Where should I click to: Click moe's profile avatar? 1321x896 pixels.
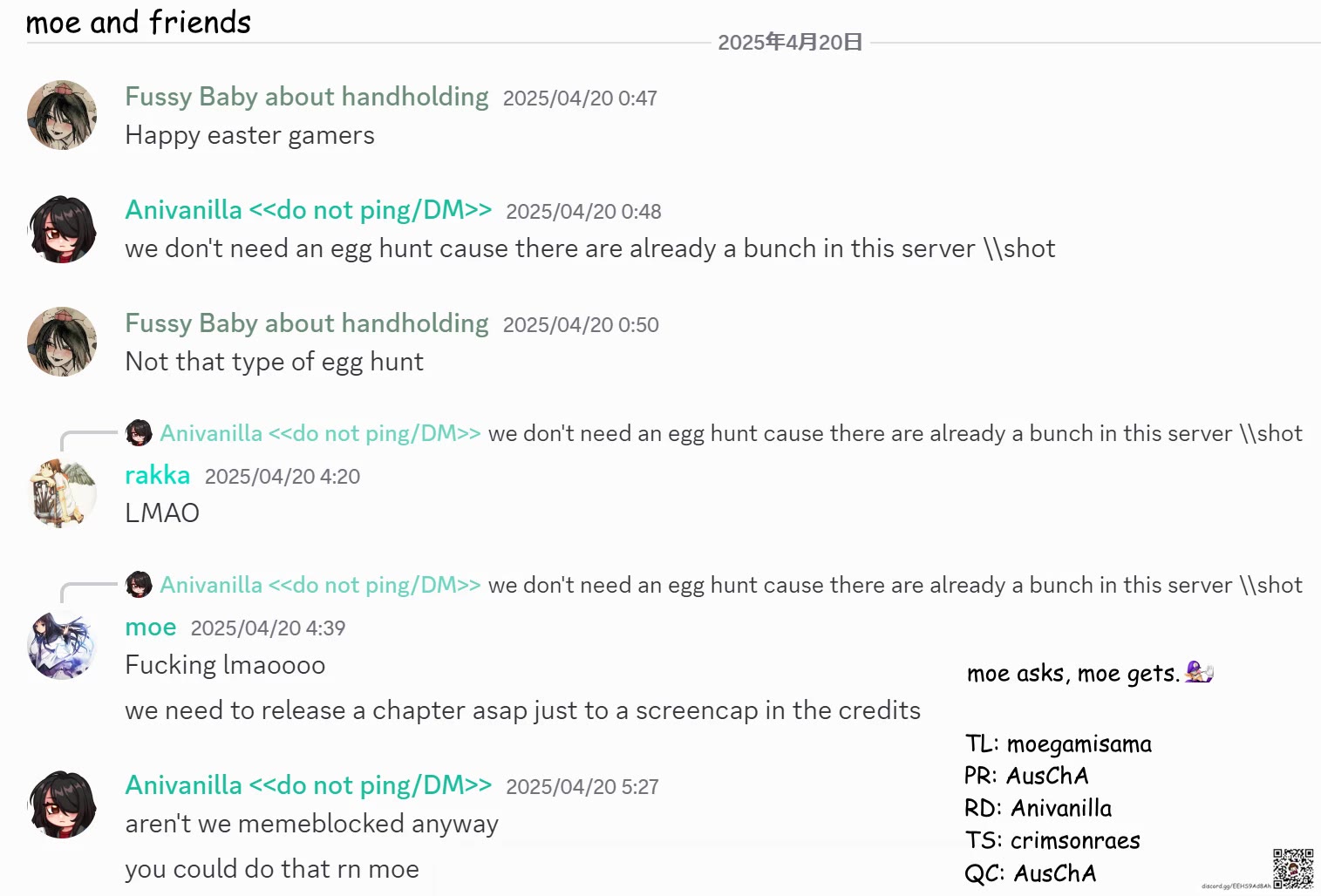pyautogui.click(x=62, y=645)
